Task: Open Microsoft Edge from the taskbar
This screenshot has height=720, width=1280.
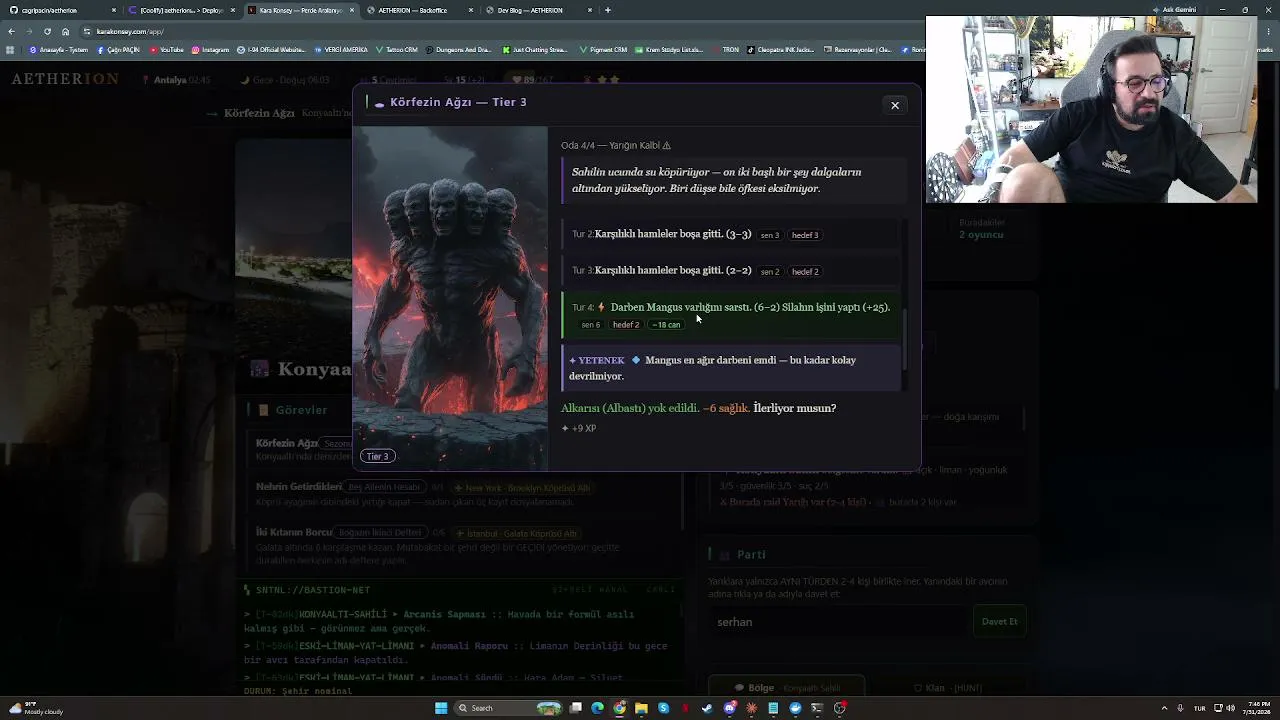Action: [x=597, y=708]
